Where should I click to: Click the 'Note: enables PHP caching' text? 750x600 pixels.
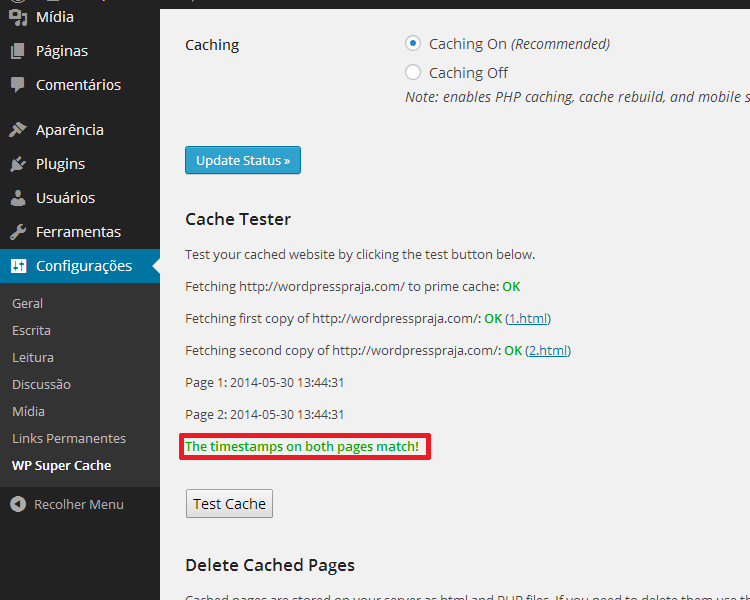[577, 97]
